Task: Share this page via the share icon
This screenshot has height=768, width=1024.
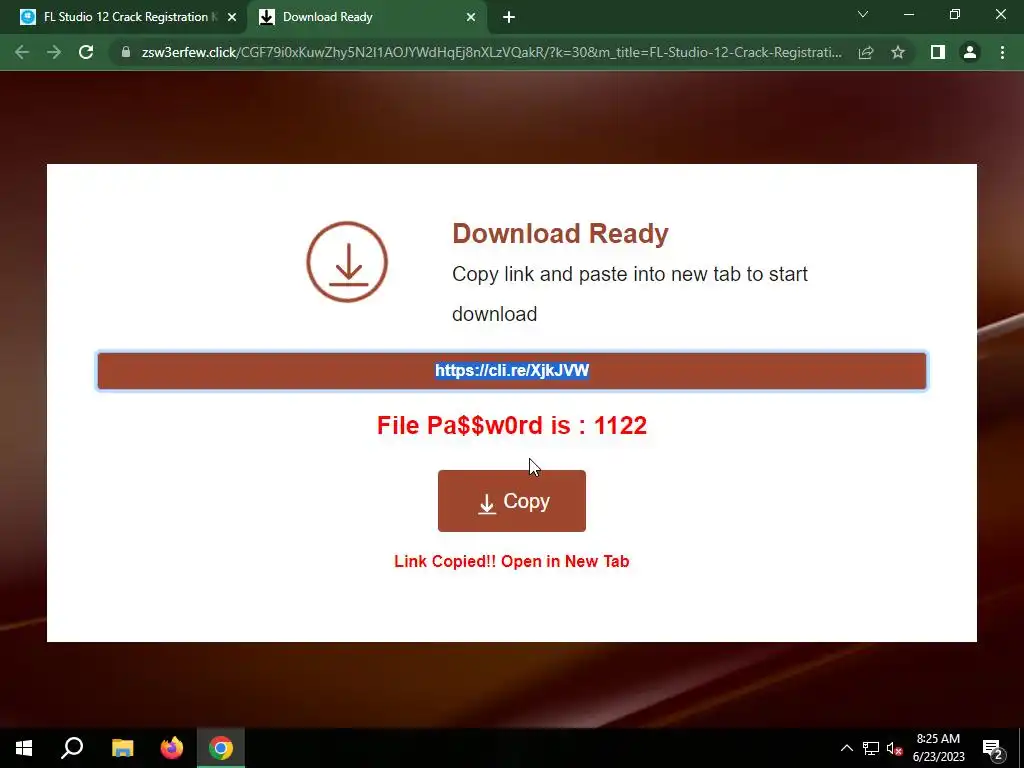Action: (x=866, y=52)
